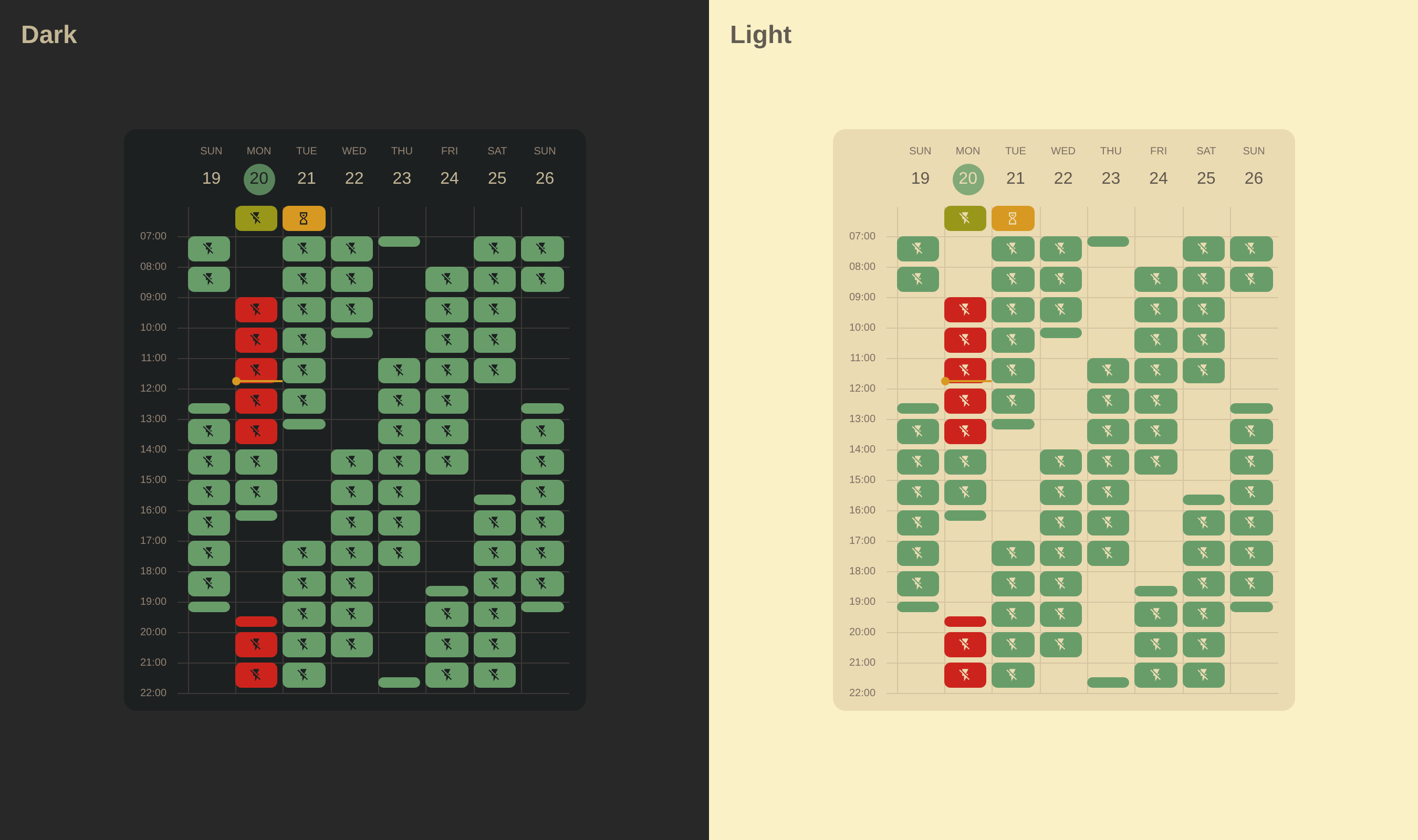Select date 26 in the Light calendar header
The width and height of the screenshot is (1418, 840).
point(1253,178)
